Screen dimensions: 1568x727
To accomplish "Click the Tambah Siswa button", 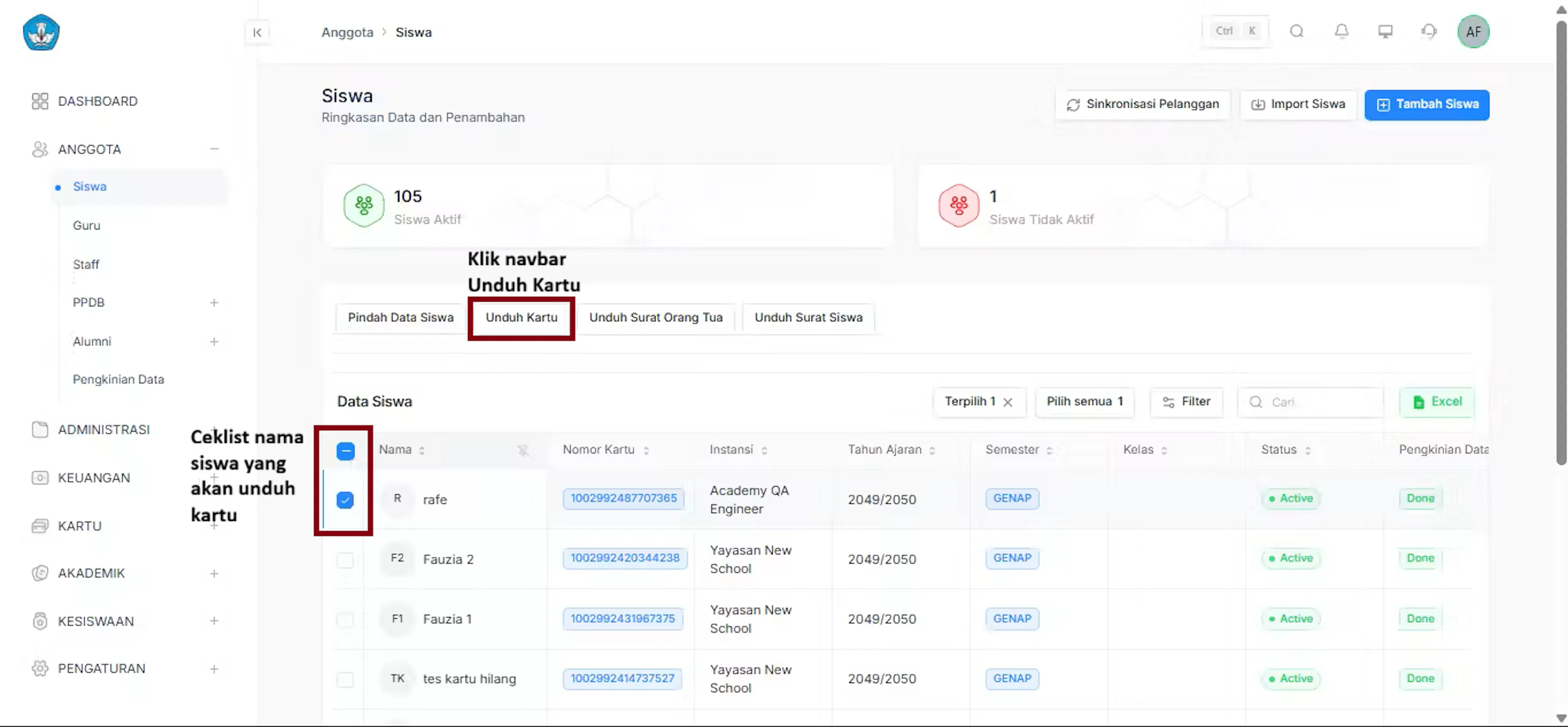I will 1427,104.
